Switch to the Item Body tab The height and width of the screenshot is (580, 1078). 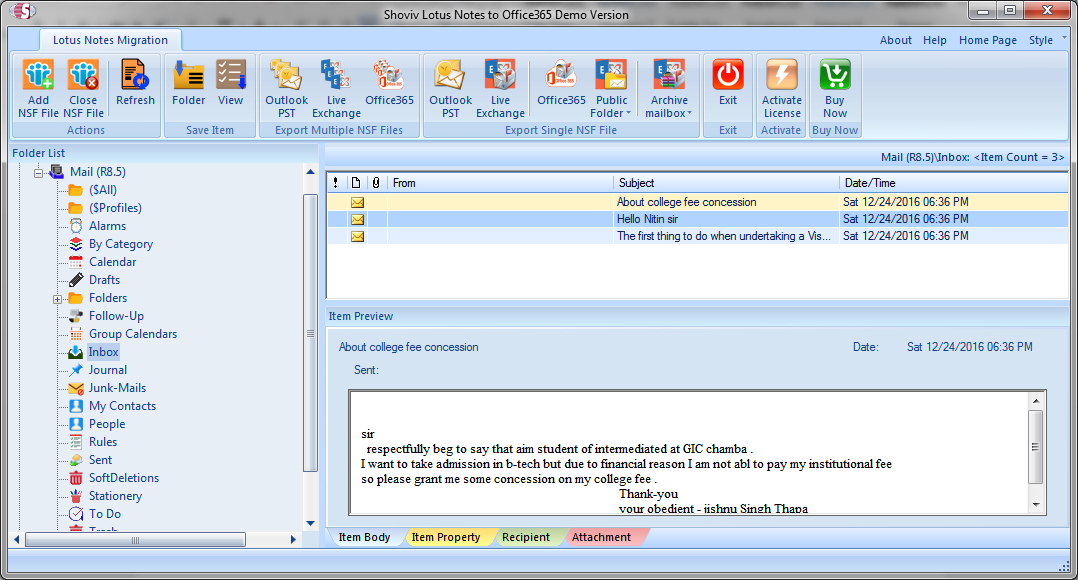364,537
